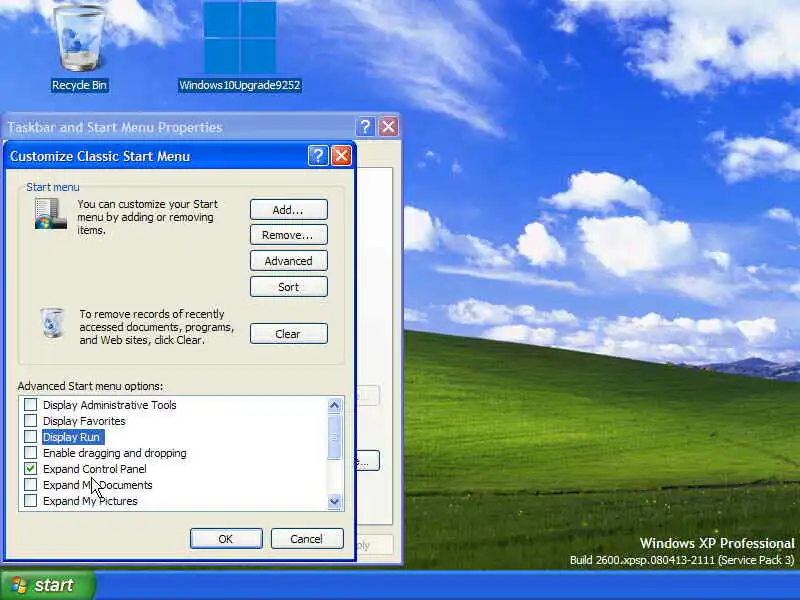Viewport: 800px width, 600px height.
Task: Check Expand My Pictures option
Action: (31, 501)
